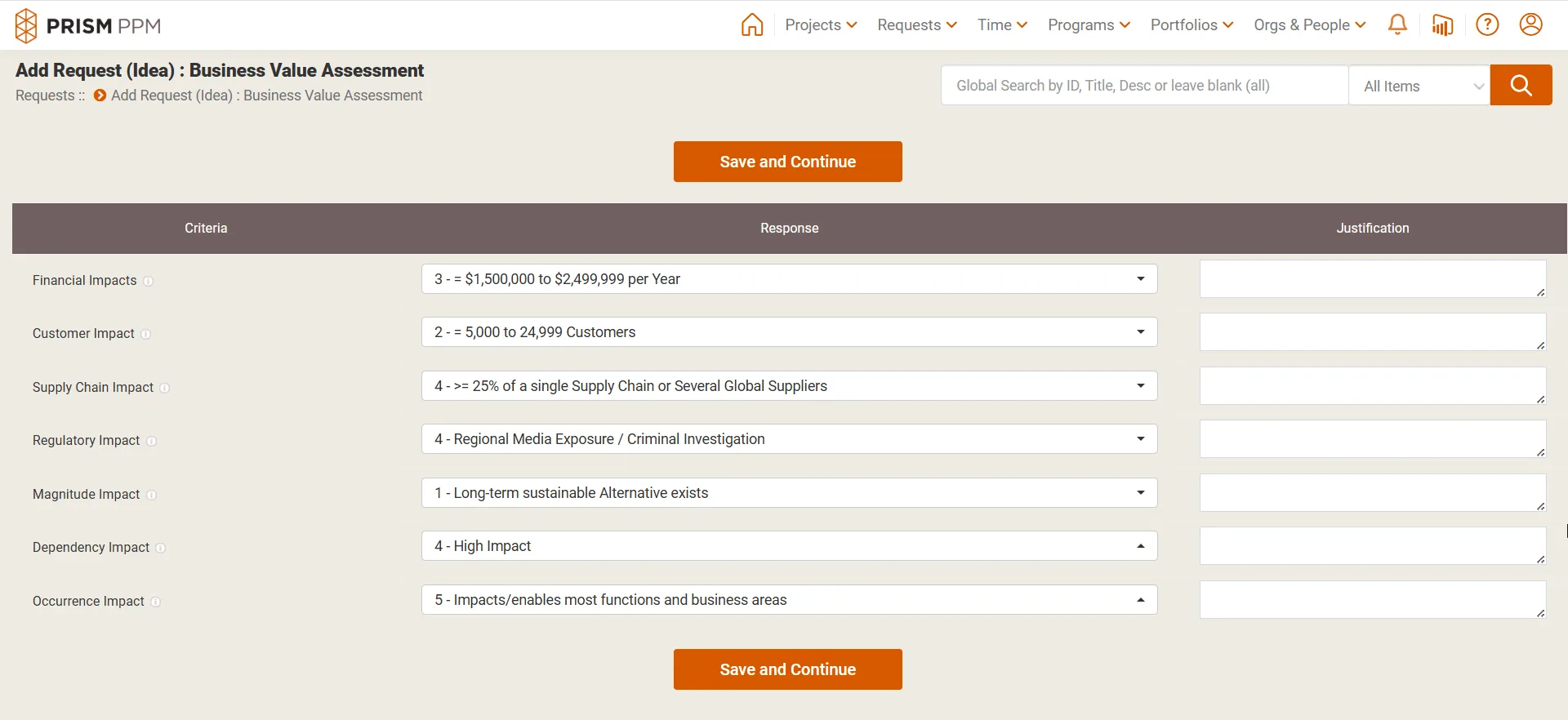Open the Time menu
Viewport: 1568px width, 720px height.
pyautogui.click(x=1002, y=24)
